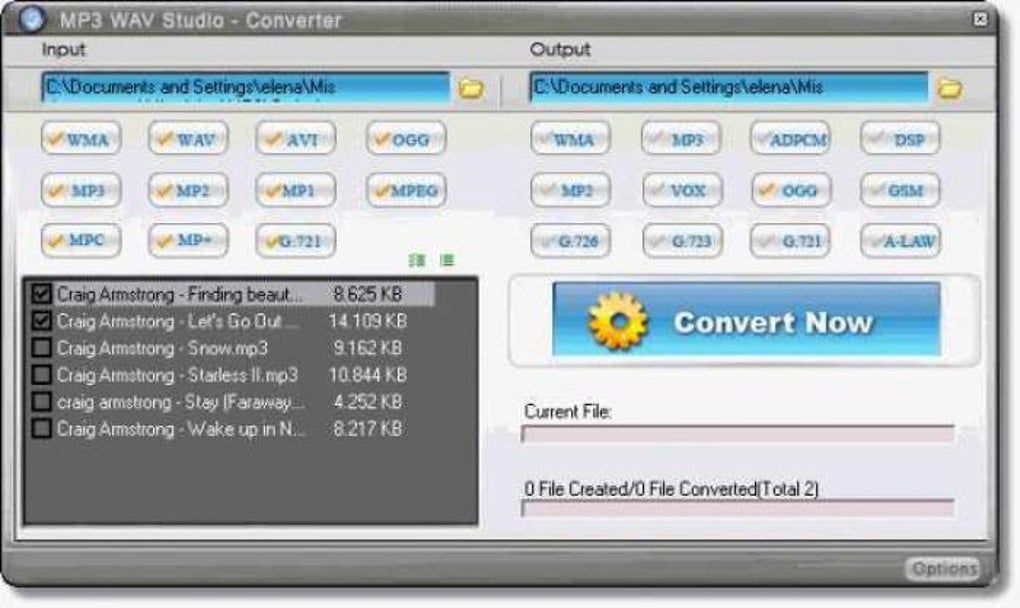Screen dimensions: 1020x608
Task: Select 'Craig Armstrong - Snow.mp3' file name
Action: pyautogui.click(x=162, y=349)
